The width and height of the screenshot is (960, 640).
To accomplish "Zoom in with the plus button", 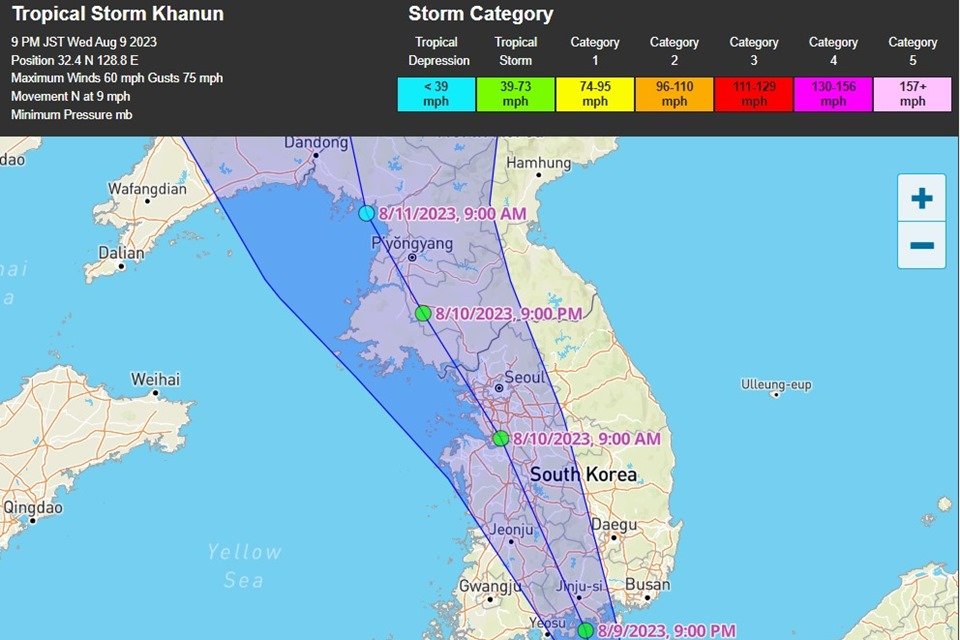I will pyautogui.click(x=921, y=198).
